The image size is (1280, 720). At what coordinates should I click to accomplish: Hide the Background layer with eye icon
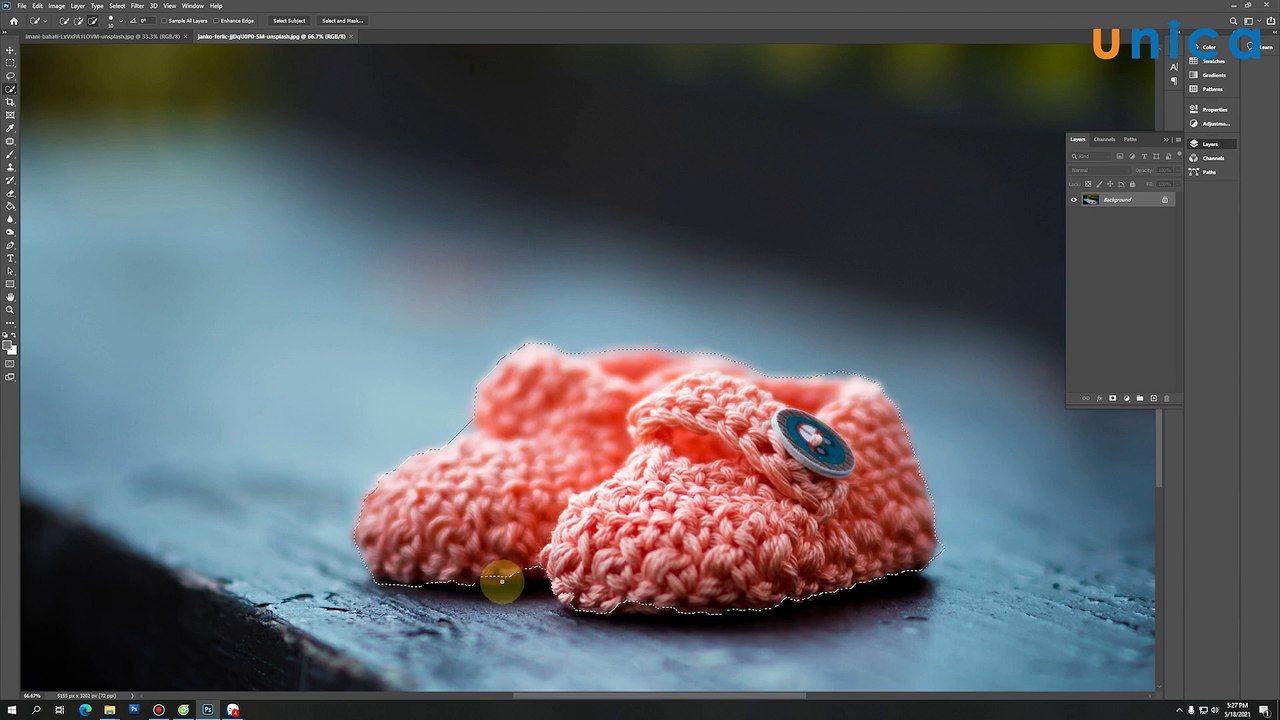pyautogui.click(x=1074, y=200)
